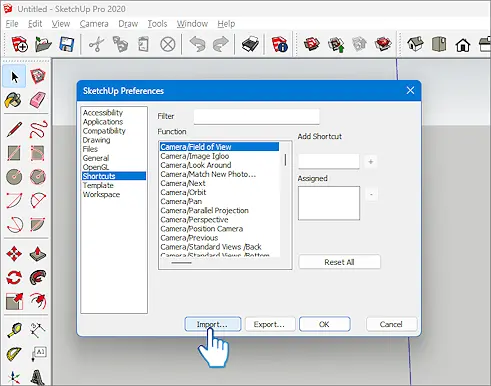Select the Polygon tool
491x386 pixels.
(38, 177)
